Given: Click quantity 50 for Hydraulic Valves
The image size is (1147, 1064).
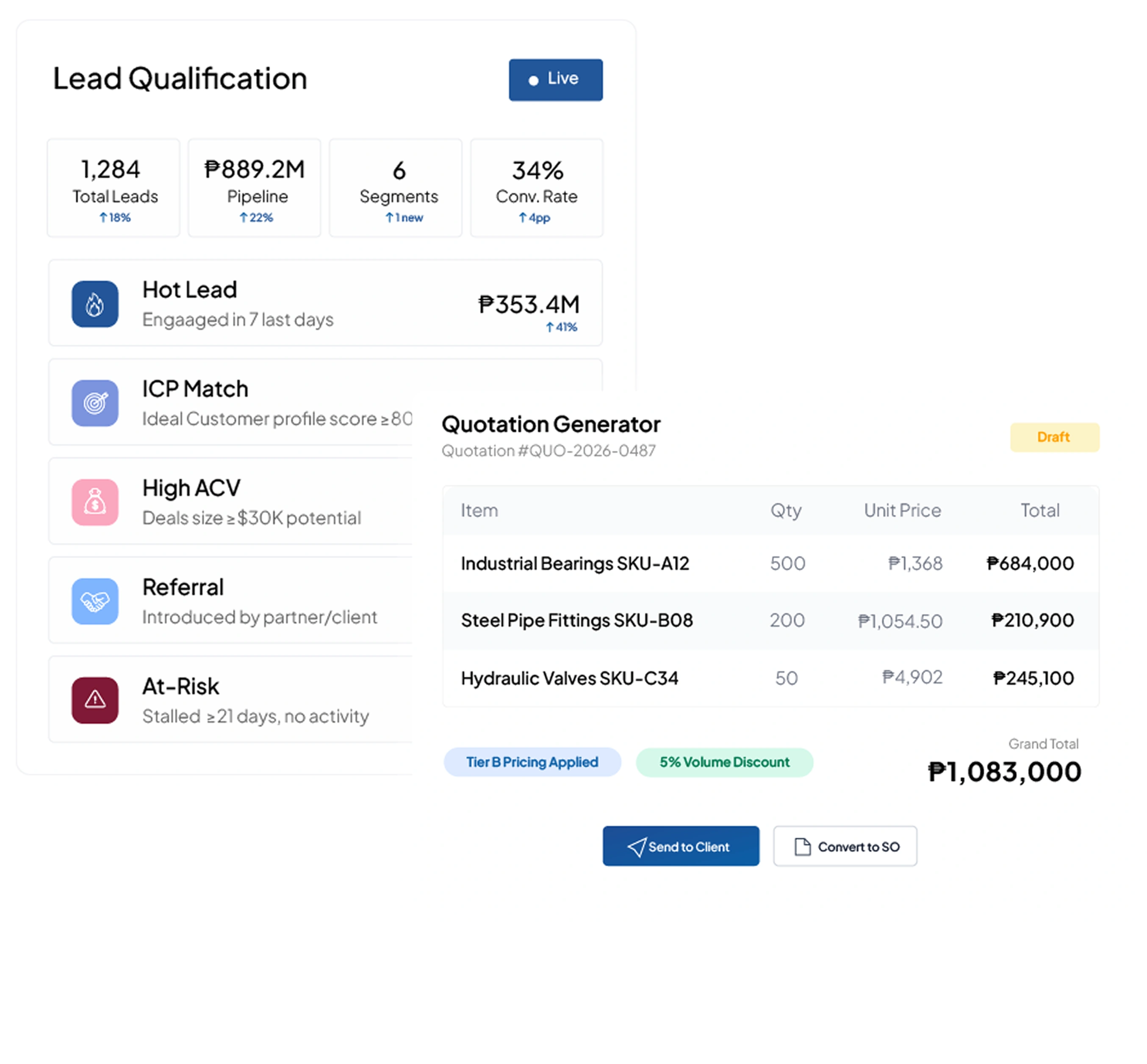Looking at the screenshot, I should 787,678.
